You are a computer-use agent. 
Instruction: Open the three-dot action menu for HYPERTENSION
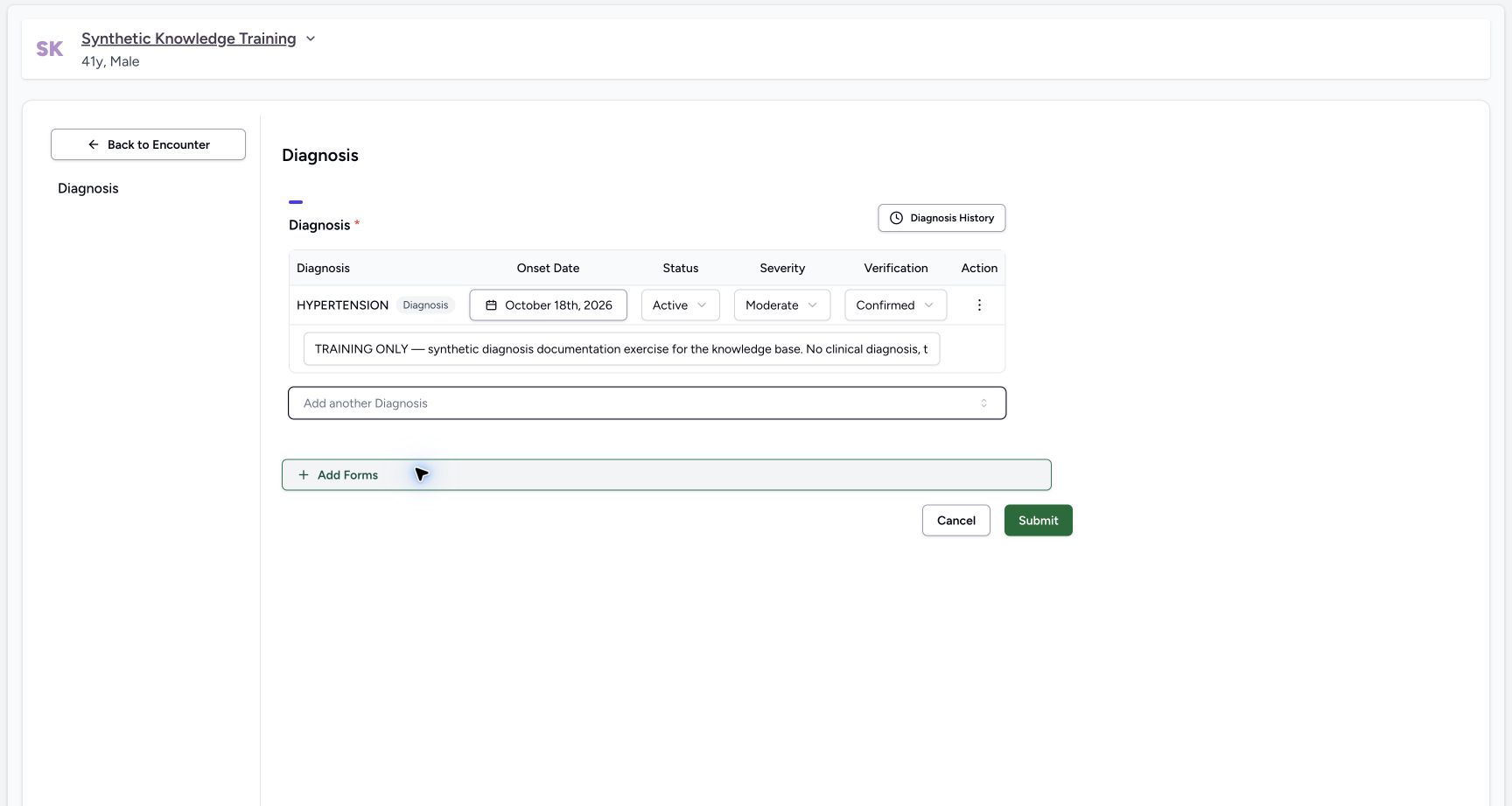(979, 305)
